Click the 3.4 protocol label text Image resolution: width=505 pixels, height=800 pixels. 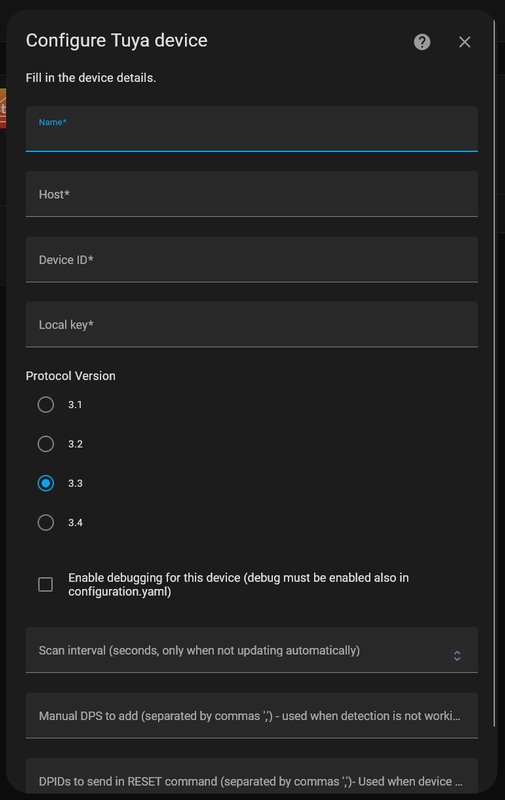75,522
